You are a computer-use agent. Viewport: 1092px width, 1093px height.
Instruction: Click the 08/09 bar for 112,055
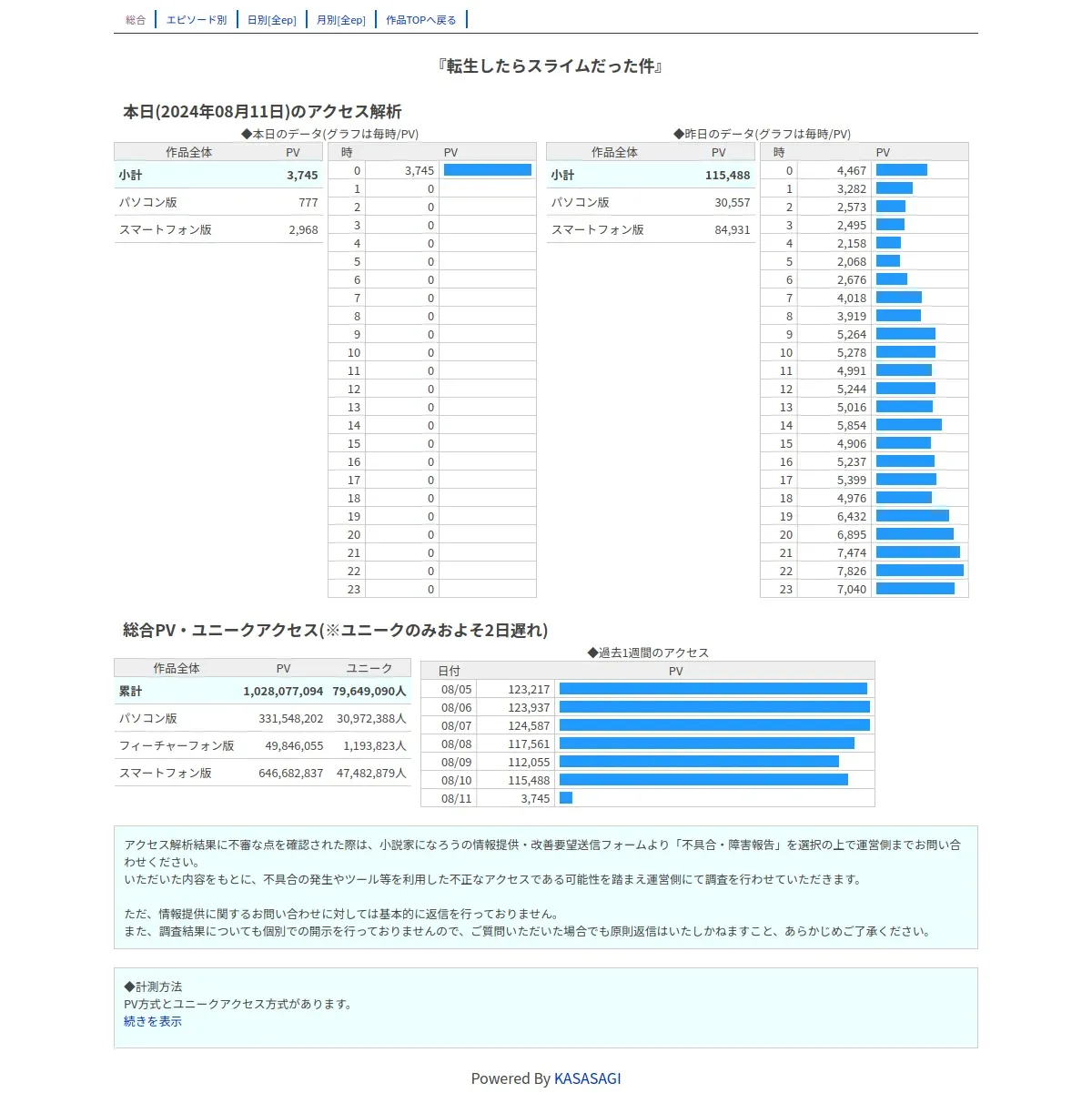point(699,762)
